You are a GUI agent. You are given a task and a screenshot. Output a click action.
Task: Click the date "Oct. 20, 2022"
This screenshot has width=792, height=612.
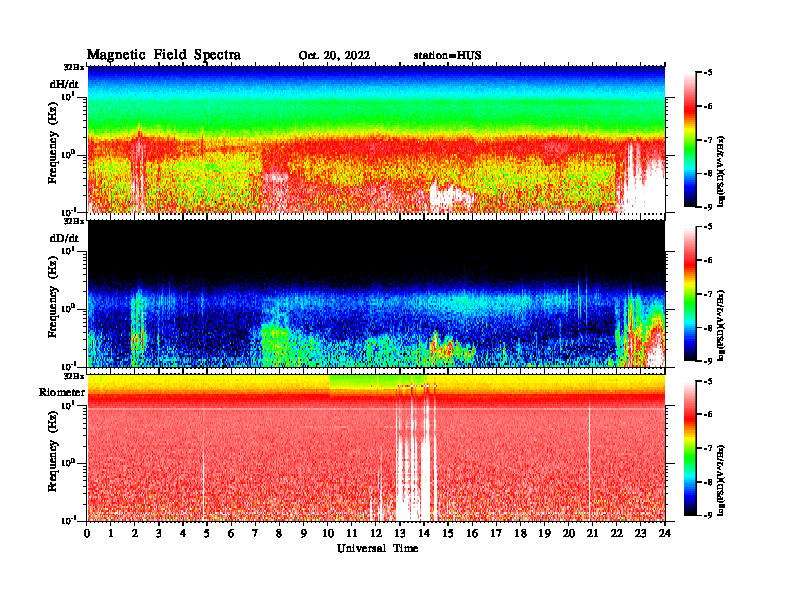point(334,55)
